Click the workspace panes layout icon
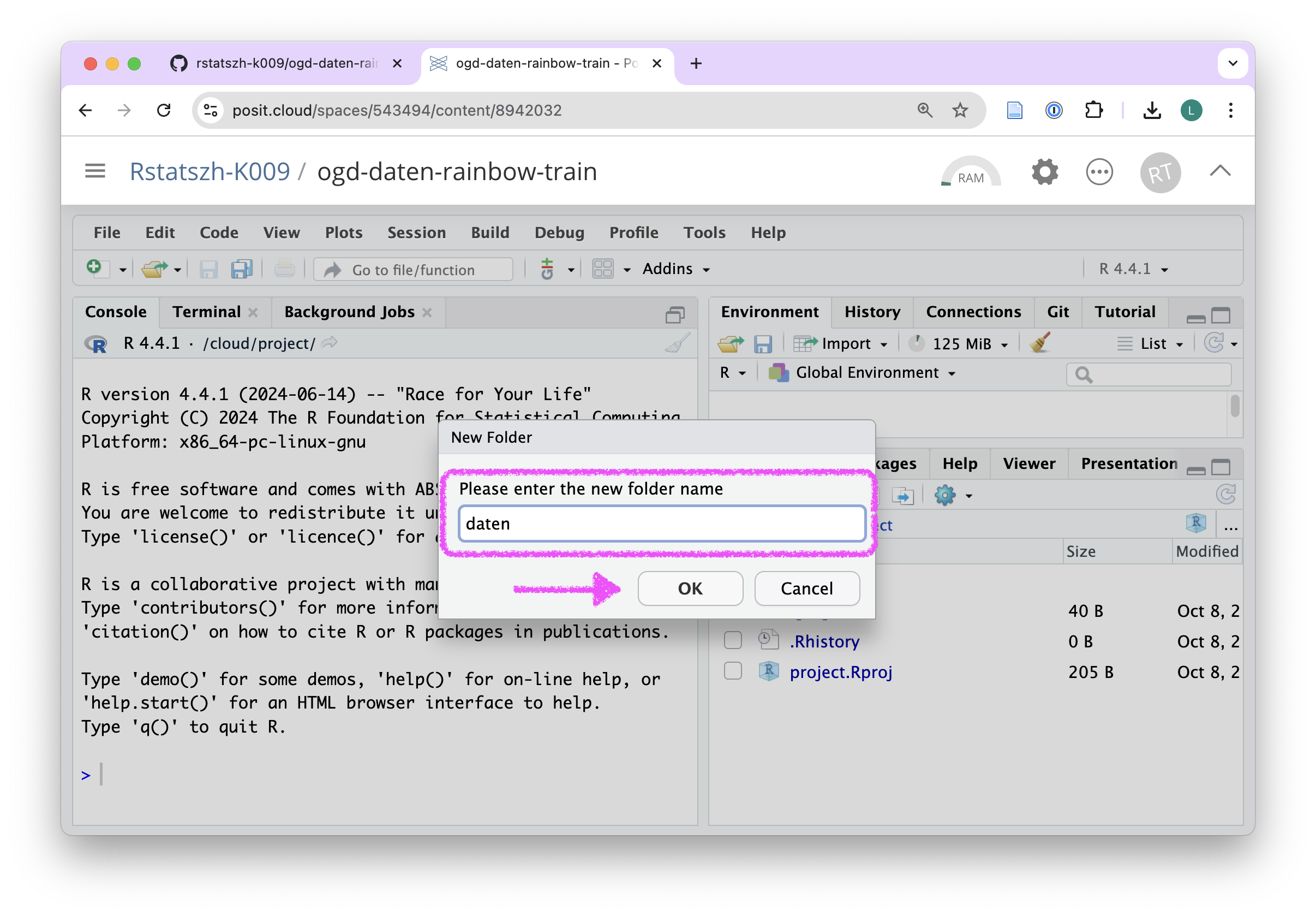1316x916 pixels. point(603,269)
